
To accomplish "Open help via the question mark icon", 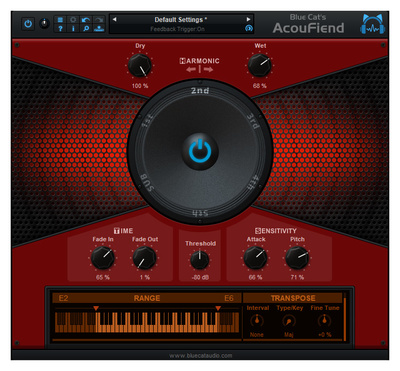I will 60,29.
